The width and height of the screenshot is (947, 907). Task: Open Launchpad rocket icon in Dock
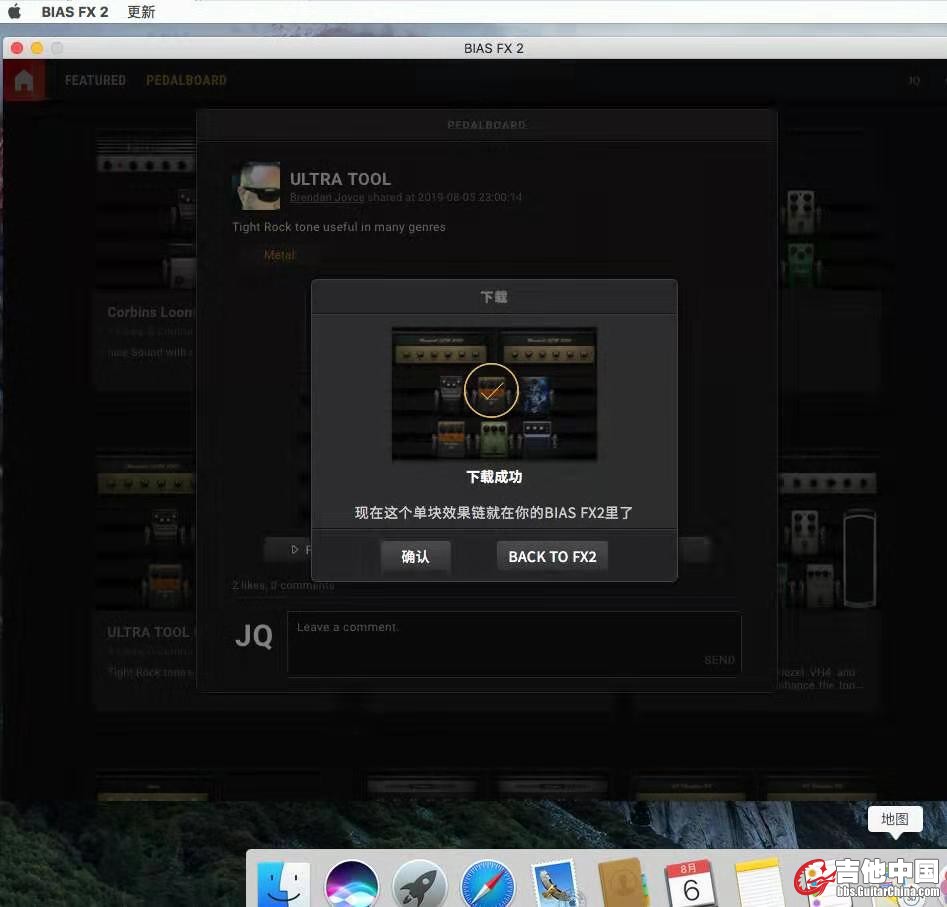click(x=420, y=885)
